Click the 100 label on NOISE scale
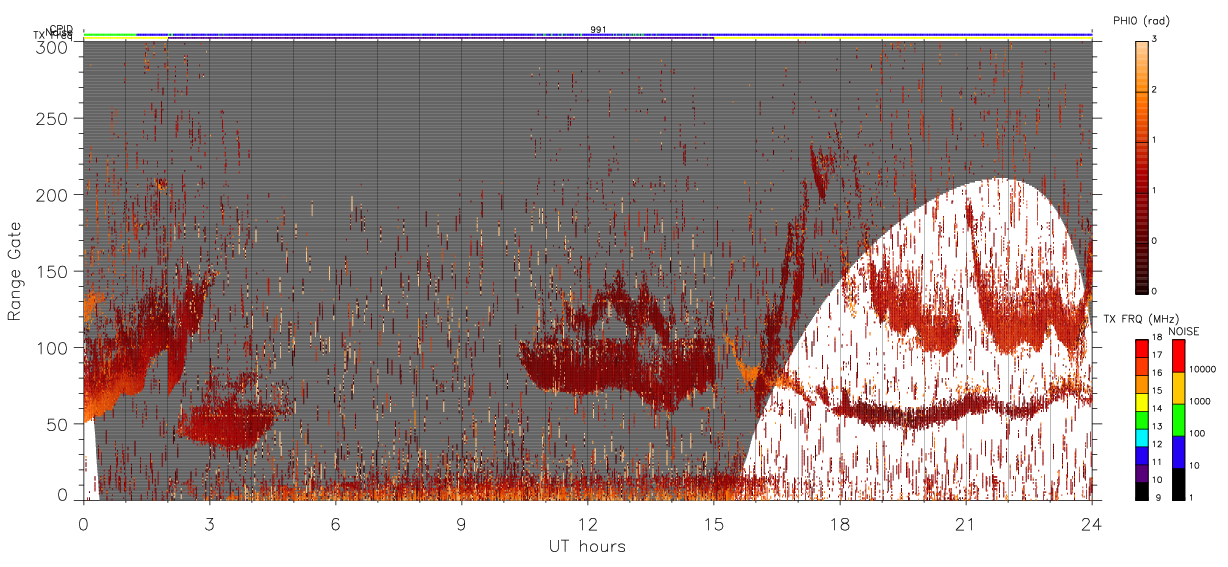Image resolution: width=1228 pixels, height=567 pixels. click(1197, 433)
